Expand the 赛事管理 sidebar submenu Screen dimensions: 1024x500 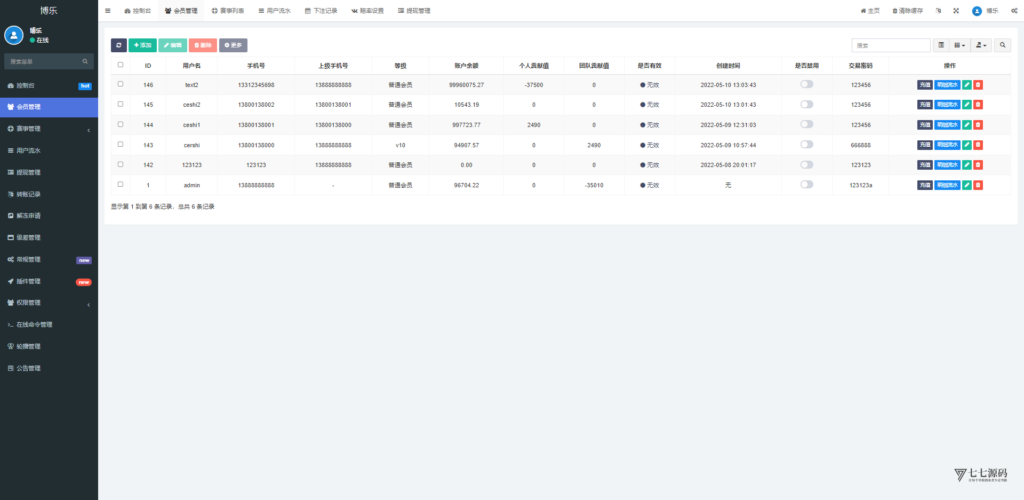[48, 128]
